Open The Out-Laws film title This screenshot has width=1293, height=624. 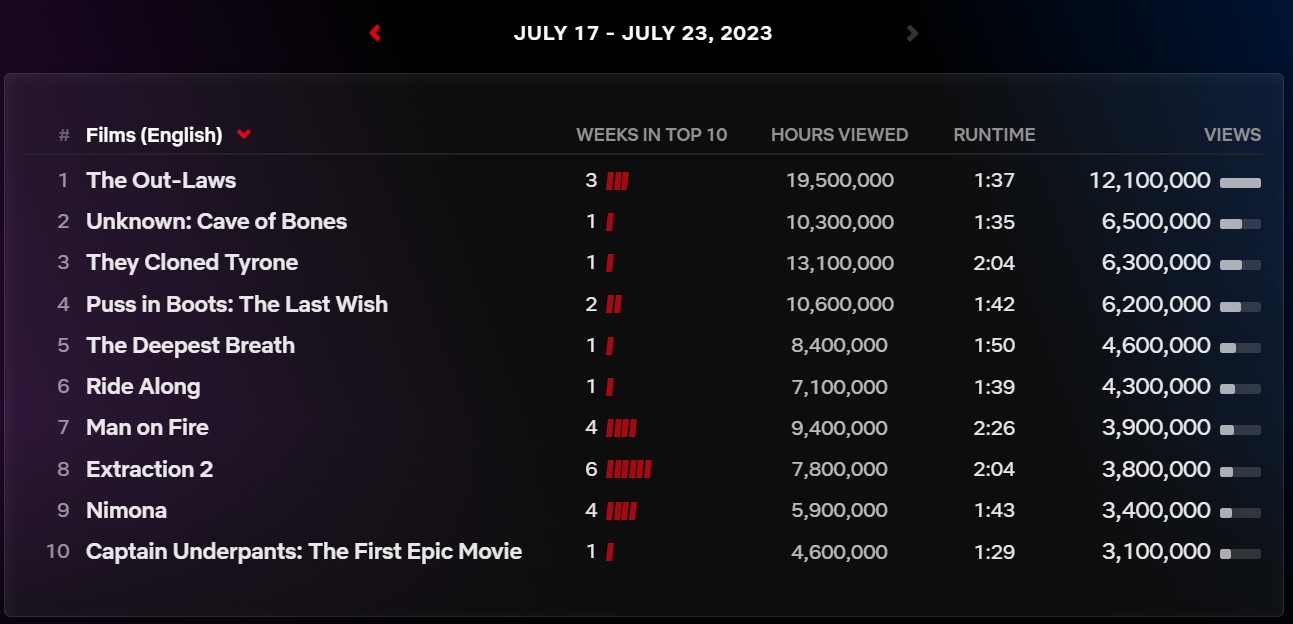[x=161, y=180]
